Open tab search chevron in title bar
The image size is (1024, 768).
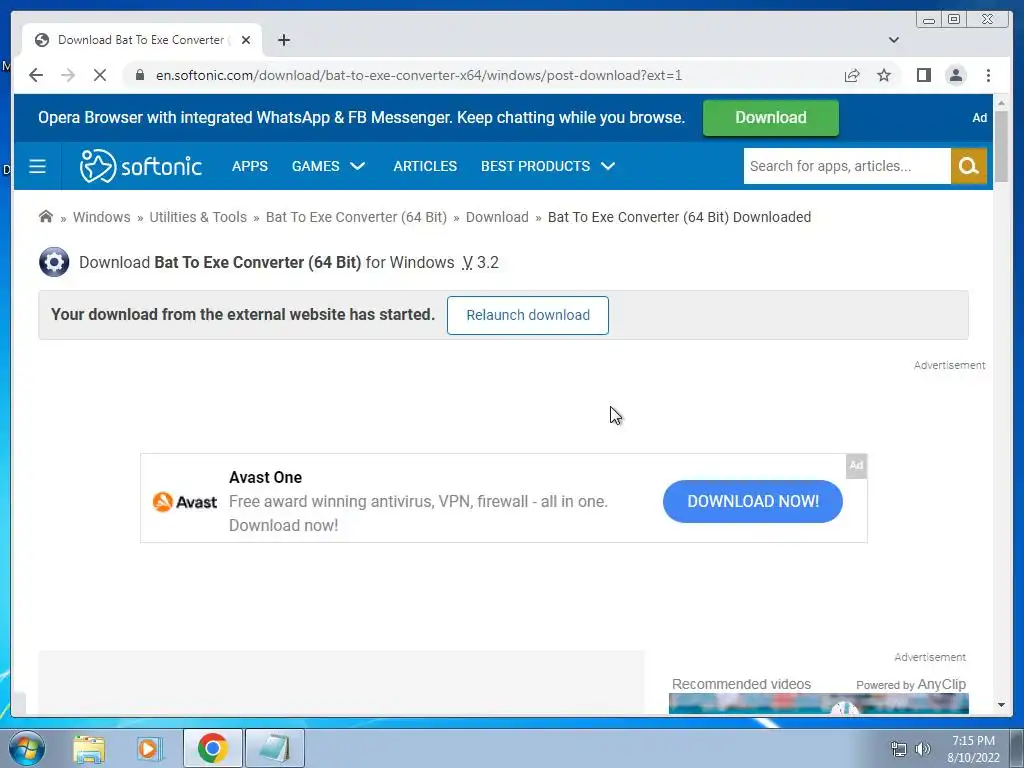point(893,40)
